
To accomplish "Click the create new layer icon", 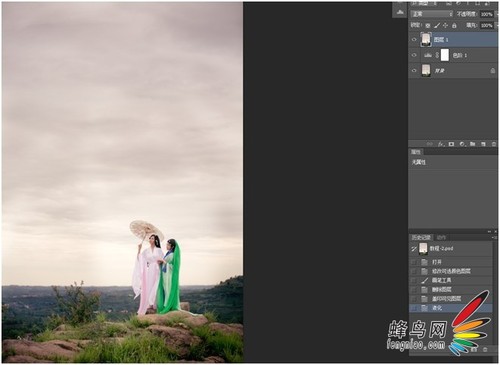I will [483, 144].
